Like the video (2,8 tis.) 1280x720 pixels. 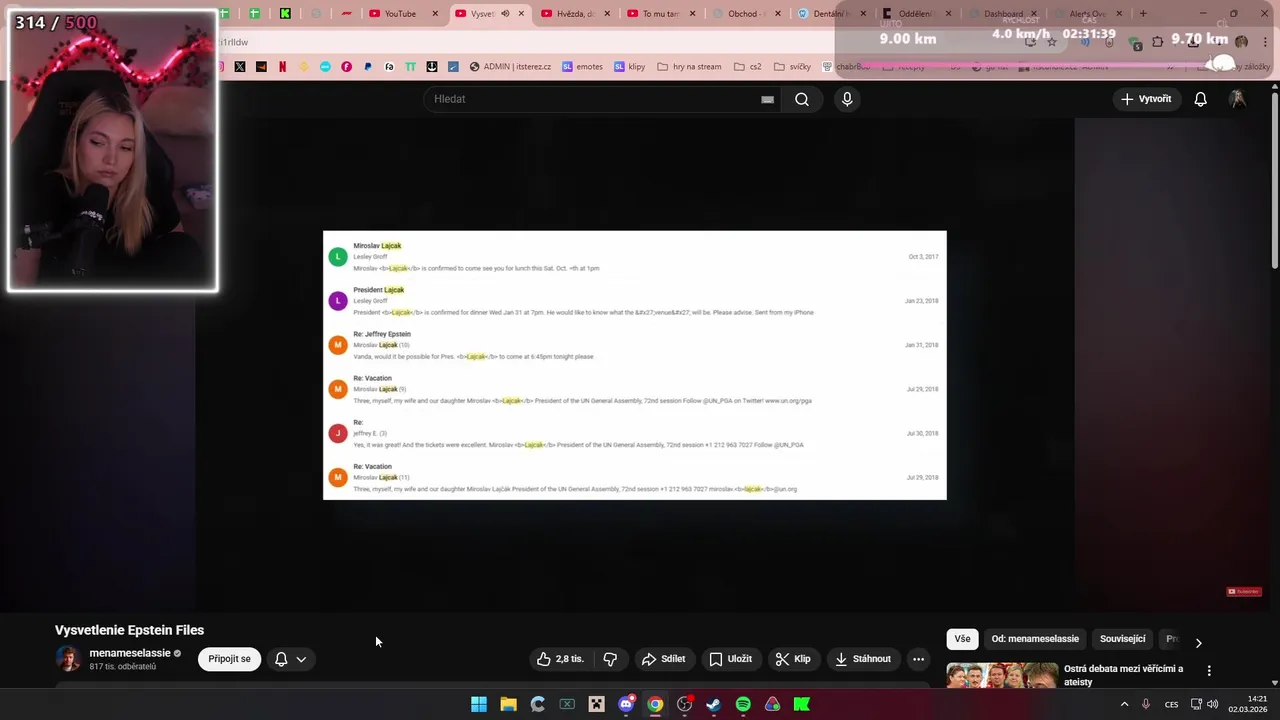pyautogui.click(x=560, y=659)
